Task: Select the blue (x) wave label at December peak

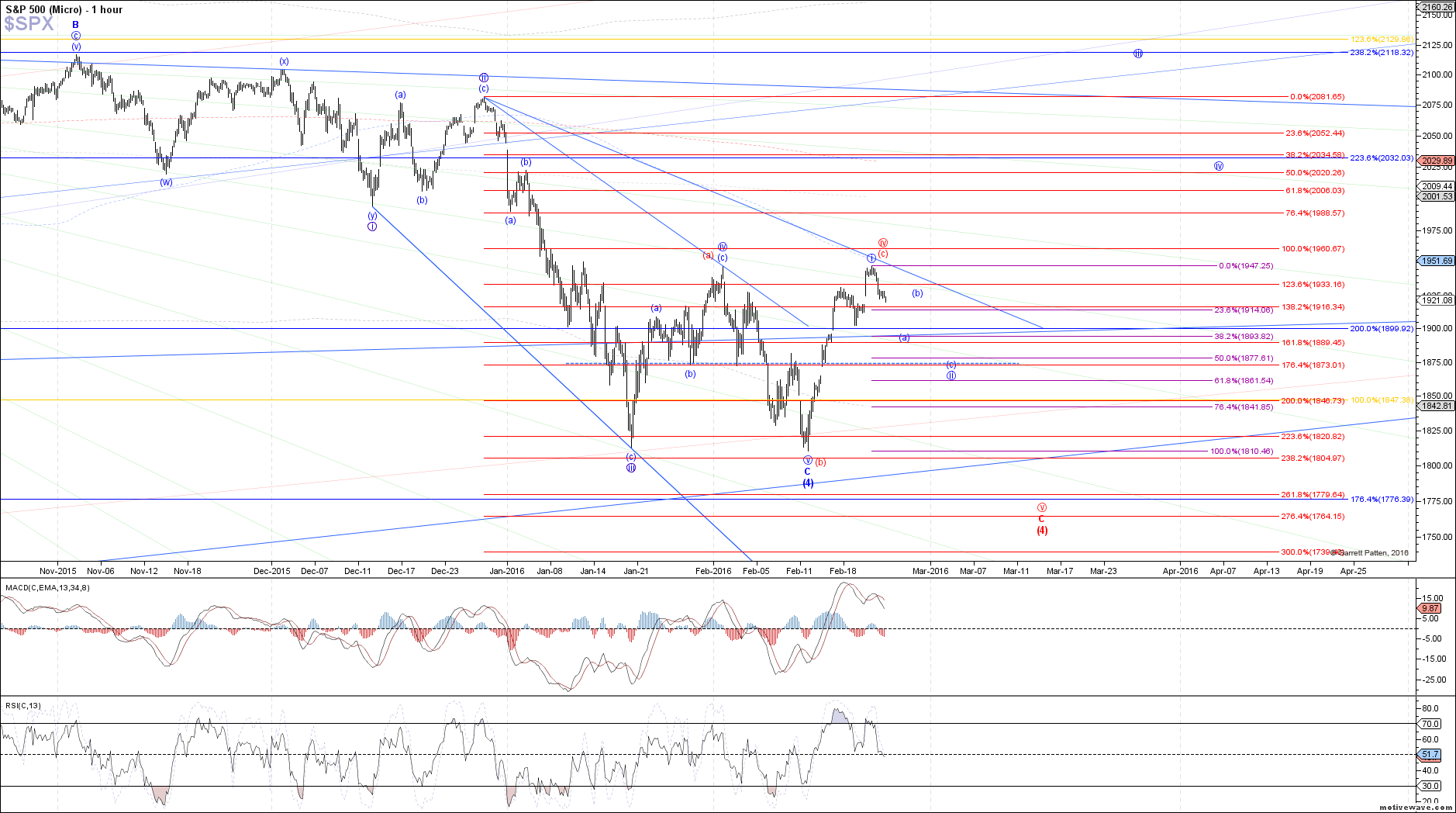Action: click(285, 61)
